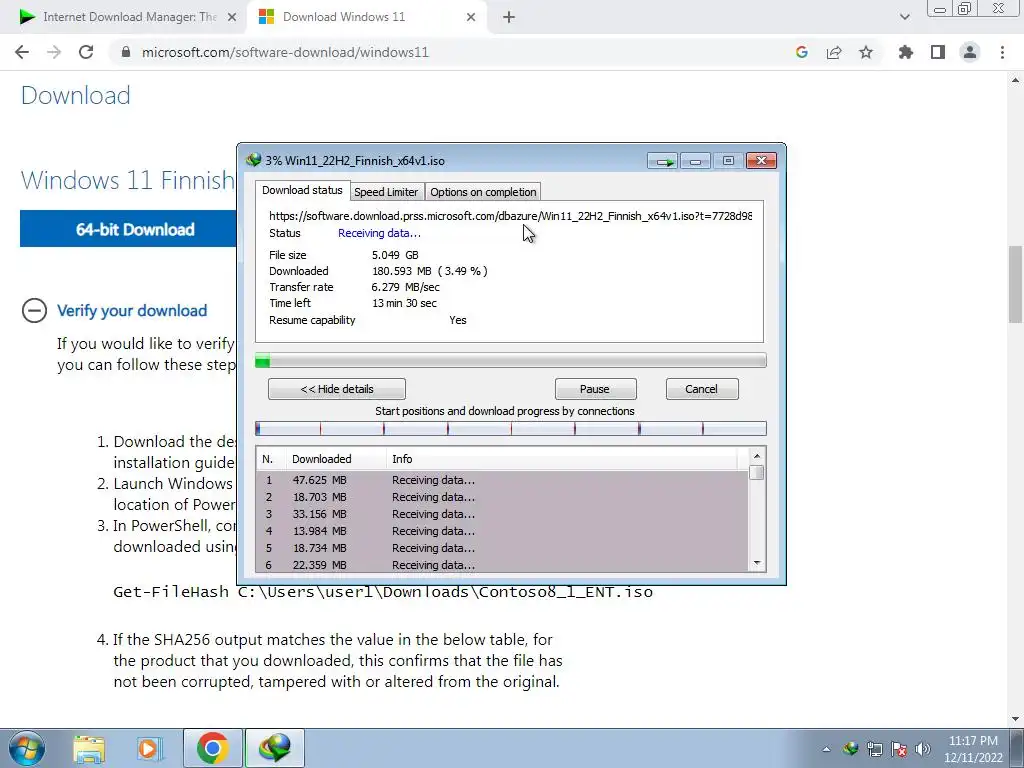The height and width of the screenshot is (768, 1024).
Task: Open Chrome profile avatar
Action: [x=970, y=52]
